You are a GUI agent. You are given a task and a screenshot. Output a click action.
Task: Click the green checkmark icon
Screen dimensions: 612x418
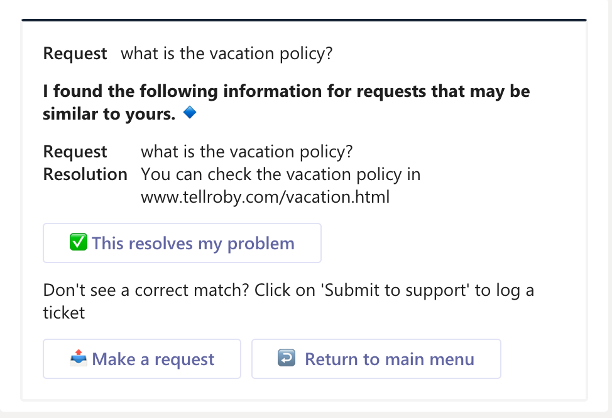78,242
